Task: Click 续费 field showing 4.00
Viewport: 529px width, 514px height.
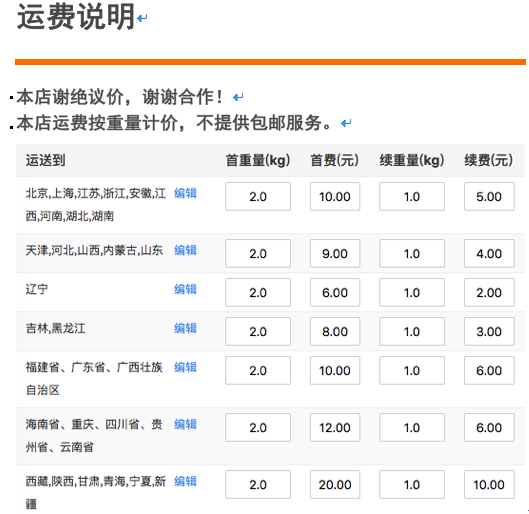Action: 489,253
